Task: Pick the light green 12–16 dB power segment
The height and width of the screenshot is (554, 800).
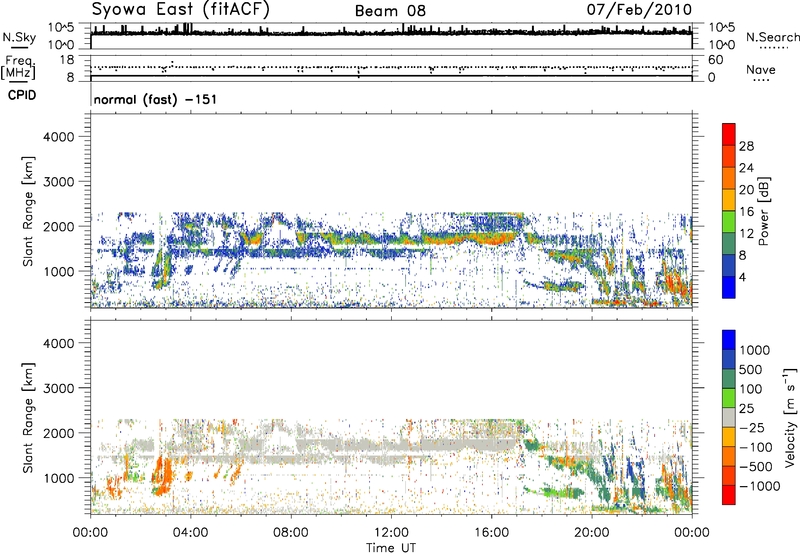Action: click(x=729, y=221)
